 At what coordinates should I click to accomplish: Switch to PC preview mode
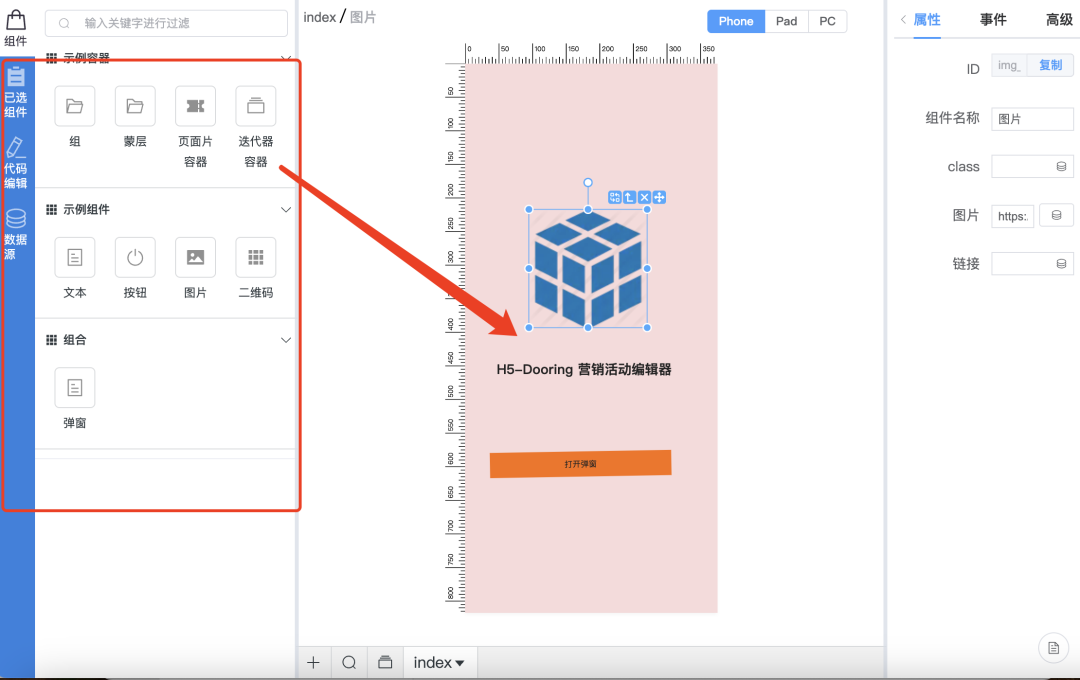coord(827,21)
